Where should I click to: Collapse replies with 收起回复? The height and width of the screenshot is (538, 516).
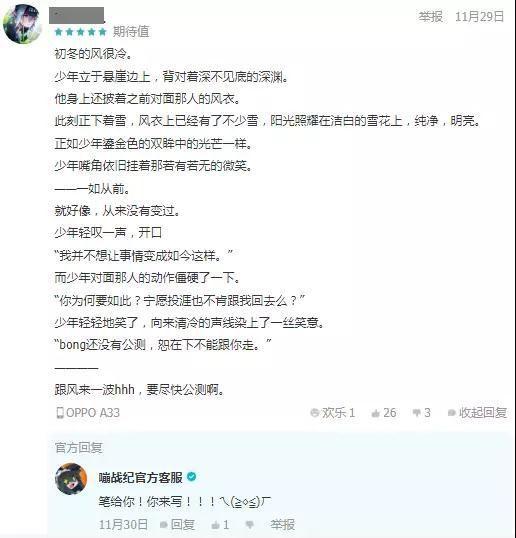click(x=478, y=413)
